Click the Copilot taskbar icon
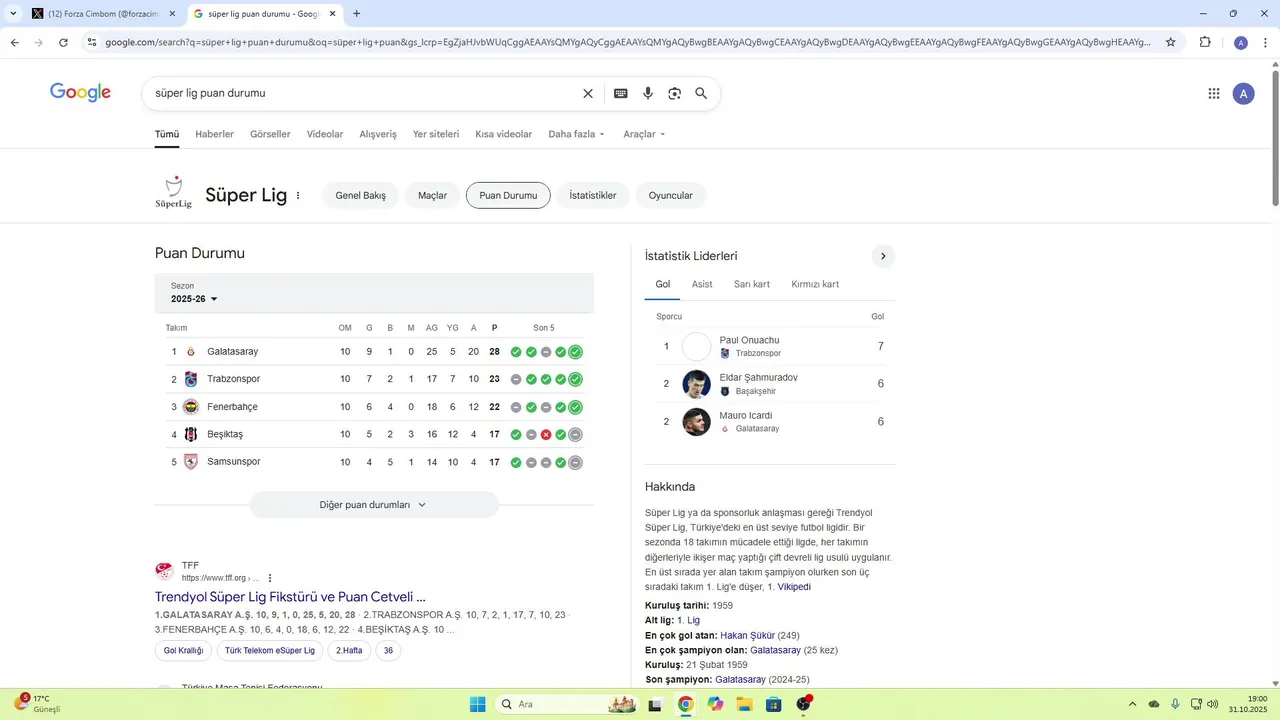1280x720 pixels. (x=715, y=704)
